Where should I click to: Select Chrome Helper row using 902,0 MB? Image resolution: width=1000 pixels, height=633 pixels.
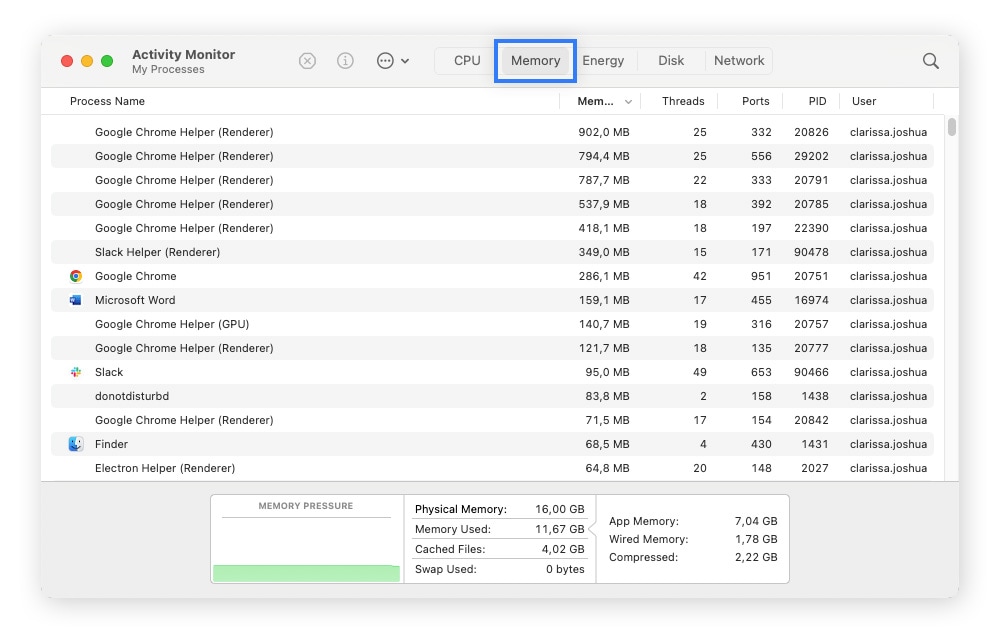point(492,132)
